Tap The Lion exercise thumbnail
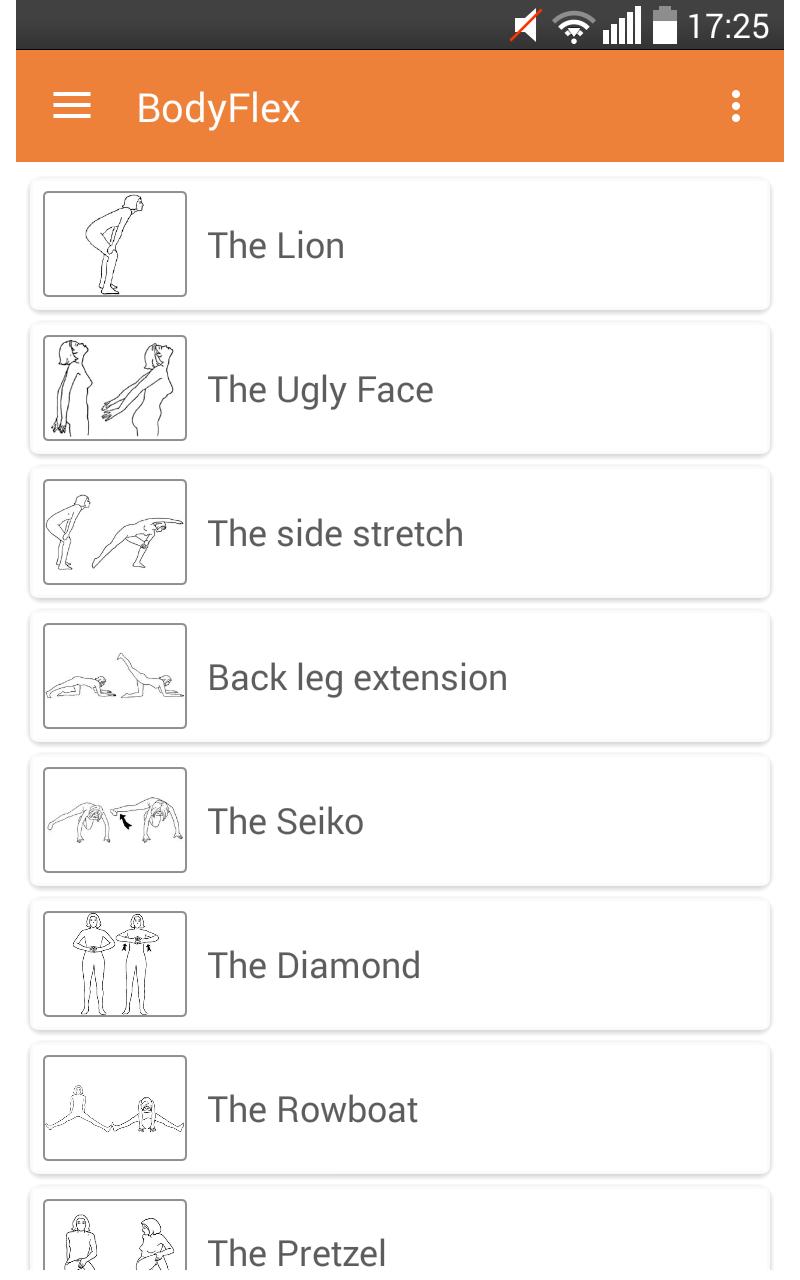Image resolution: width=800 pixels, height=1280 pixels. pos(115,244)
